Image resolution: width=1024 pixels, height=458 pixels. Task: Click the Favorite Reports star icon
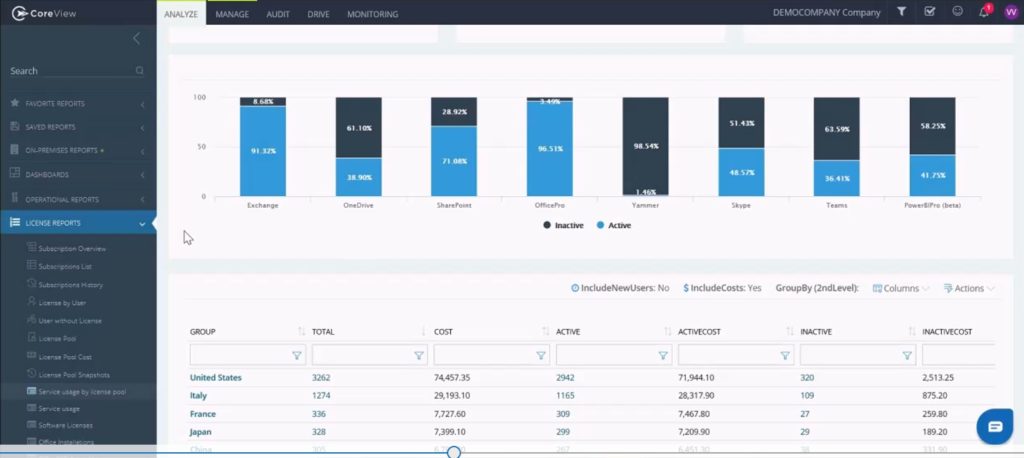(15, 103)
